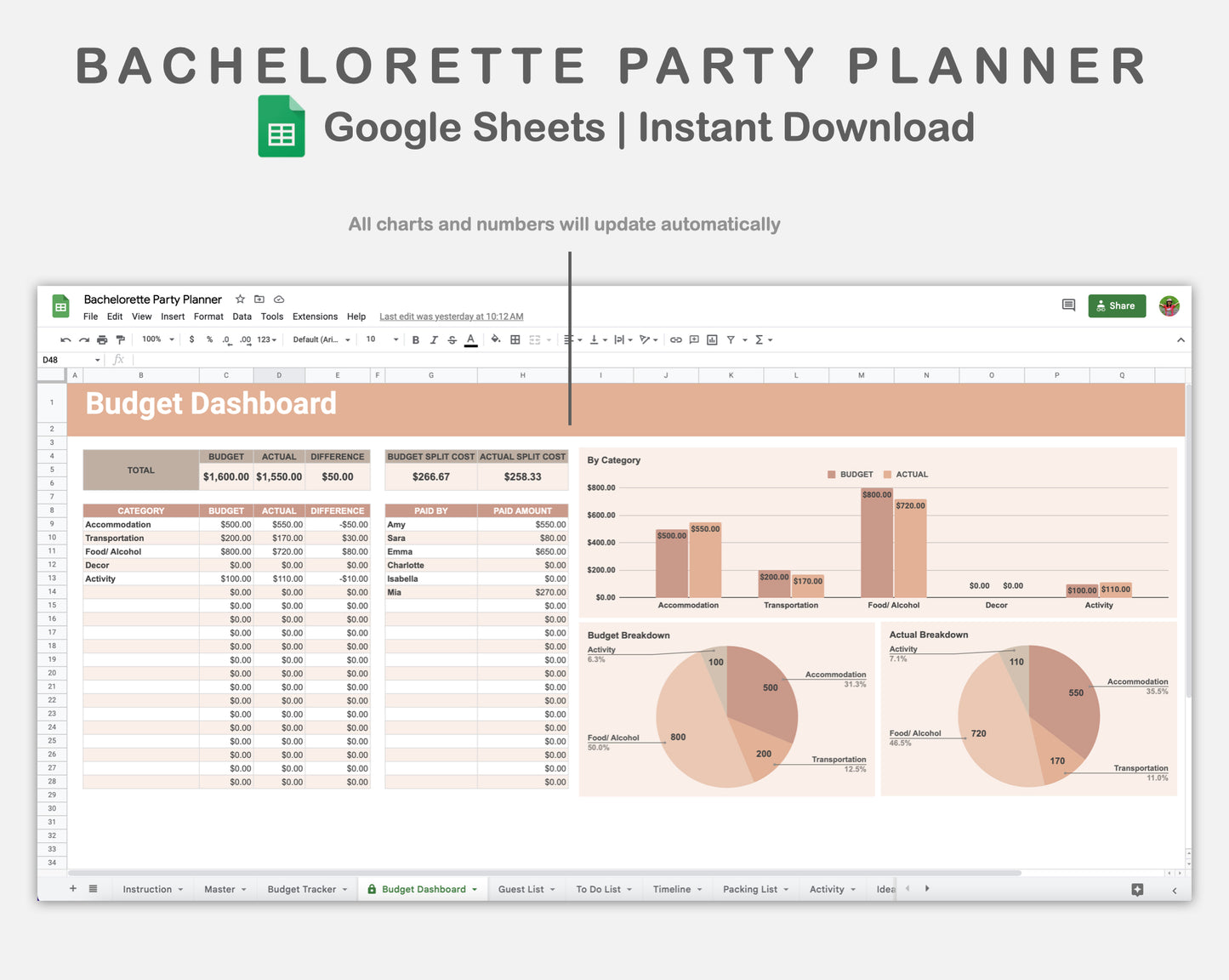Click the 'Last edit was yesterday' link
The image size is (1229, 980).
coord(451,316)
